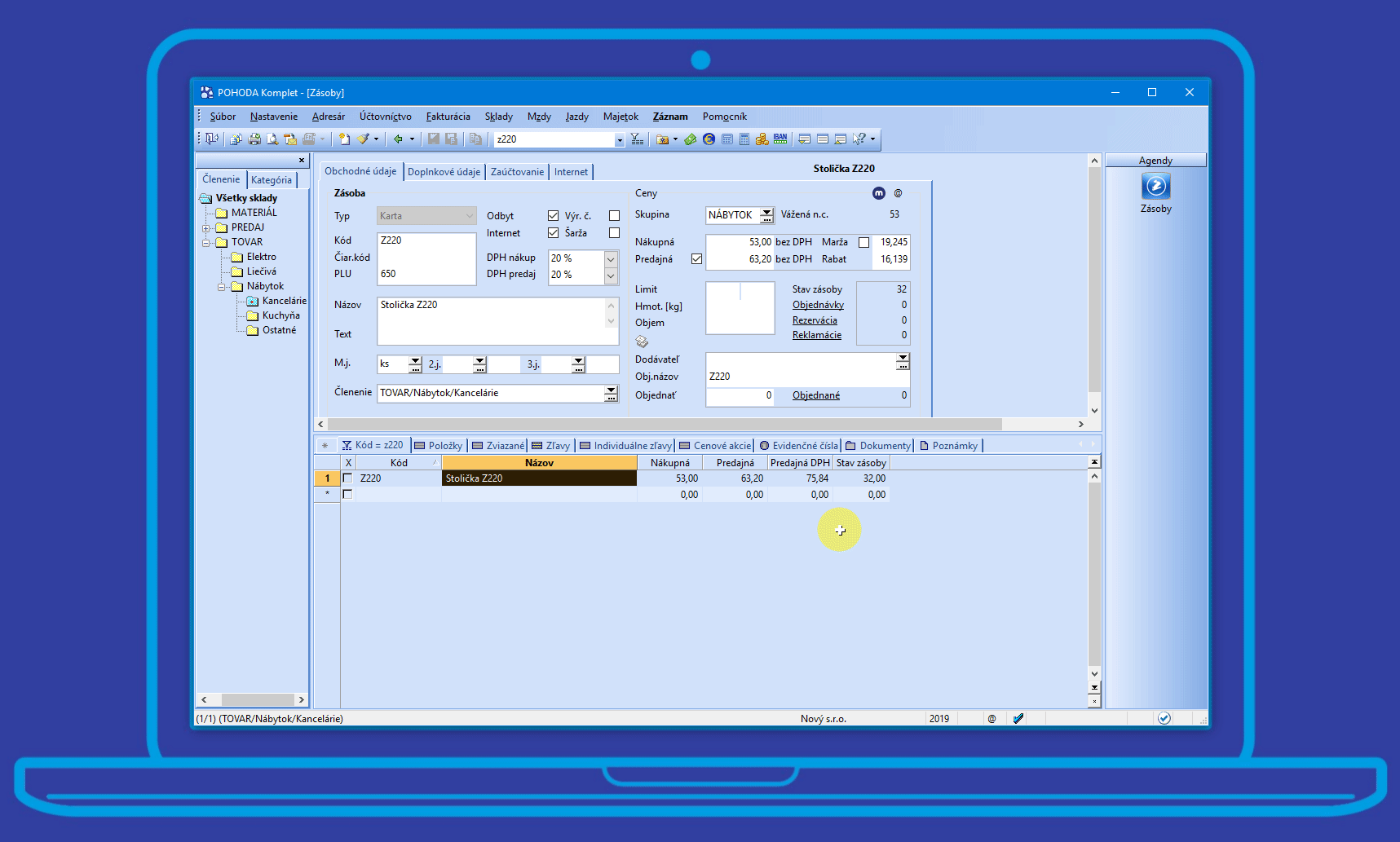Open the Reklamácie link
The height and width of the screenshot is (842, 1400).
(817, 335)
